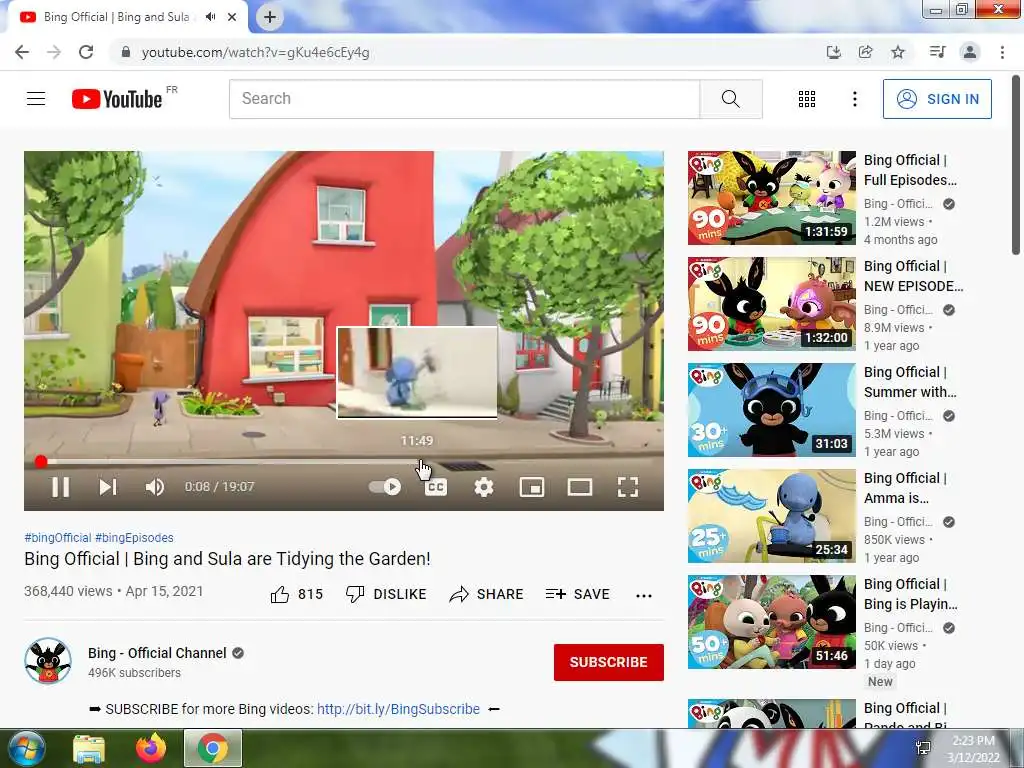Image resolution: width=1024 pixels, height=768 pixels.
Task: Bookmark this page with star
Action: click(898, 52)
